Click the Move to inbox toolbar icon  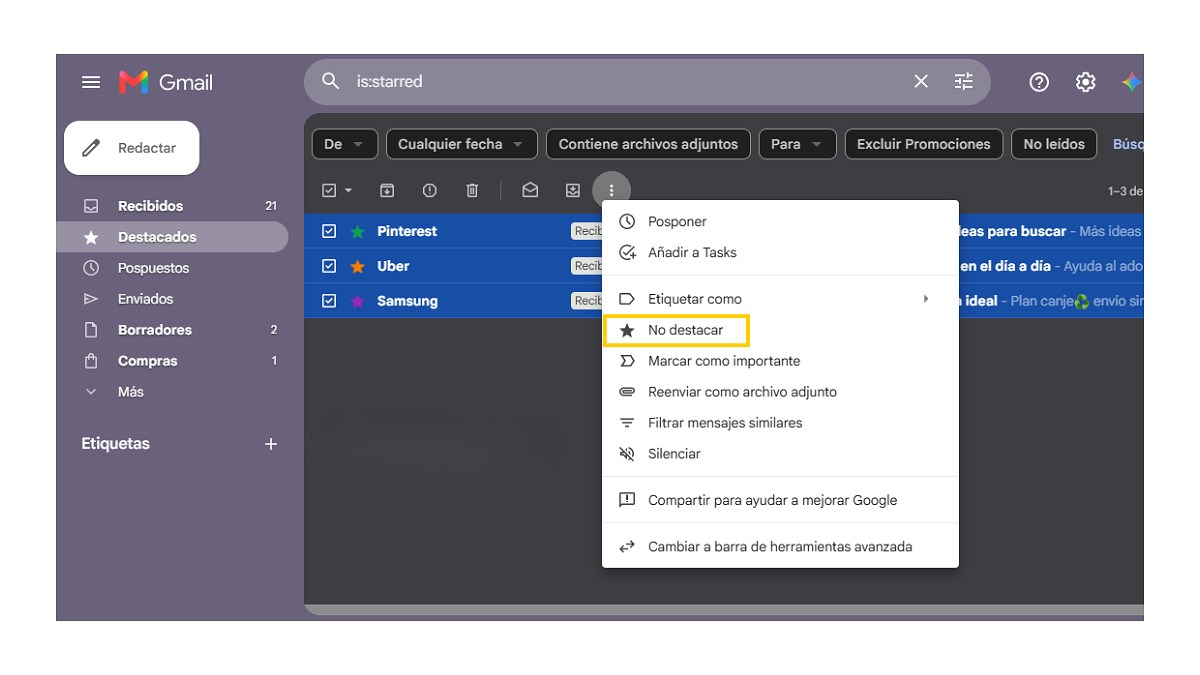572,190
